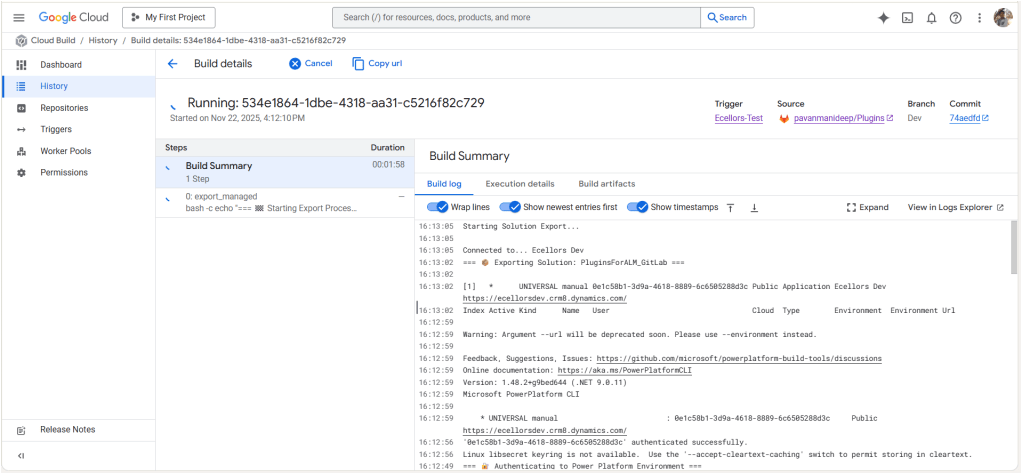Open the Ecellors-Test trigger link
The height and width of the screenshot is (474, 1022).
(738, 118)
